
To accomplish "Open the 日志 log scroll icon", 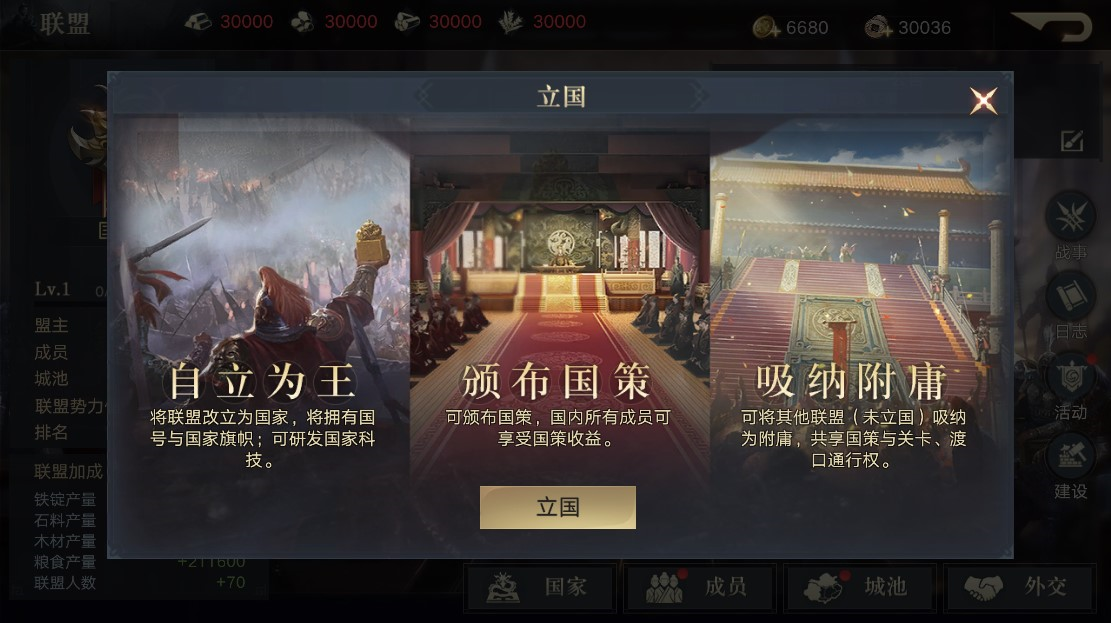I will coord(1071,296).
